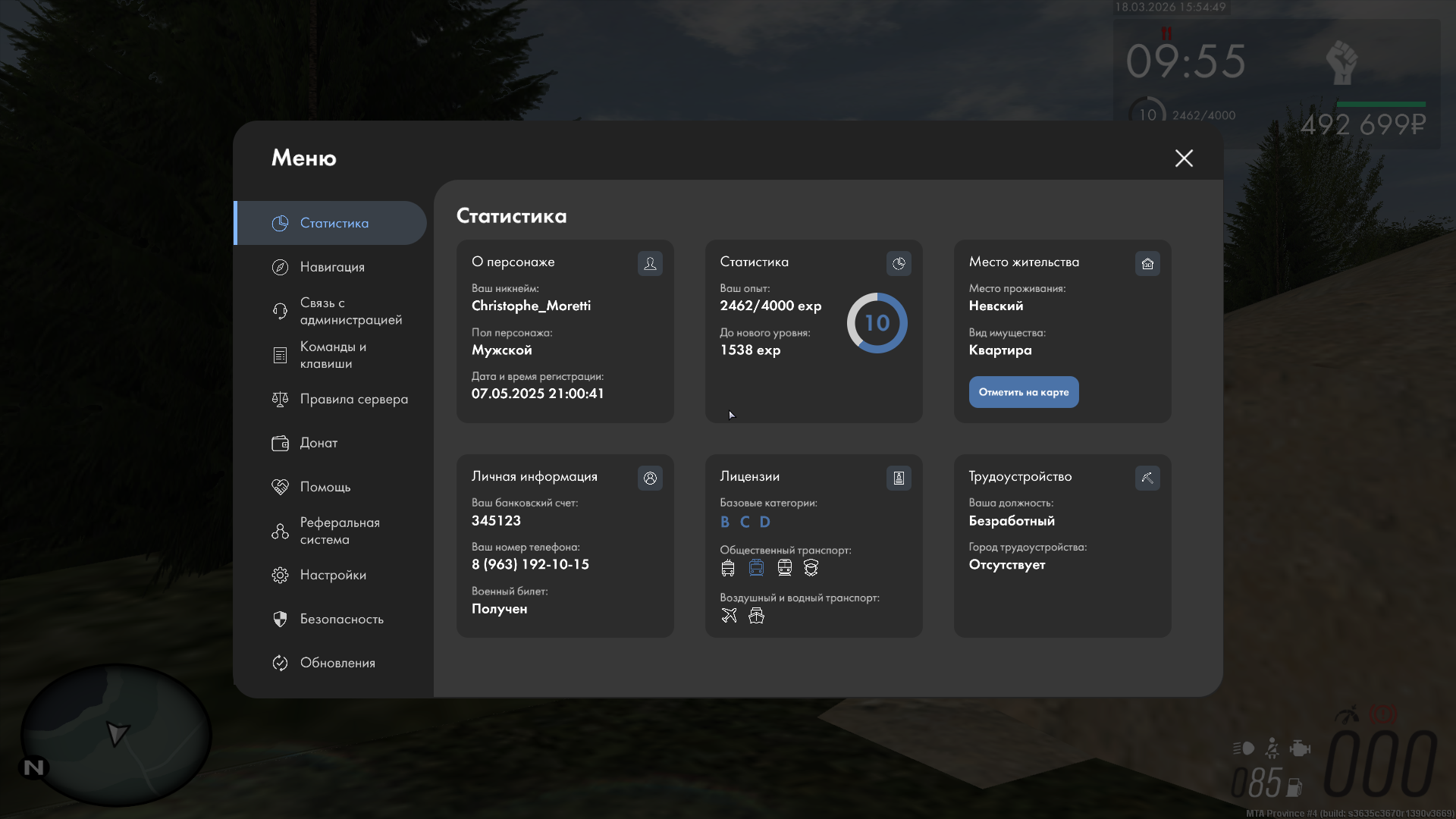Click the profile icon in the 'О персонаже' card
The width and height of the screenshot is (1456, 819).
pyautogui.click(x=650, y=263)
